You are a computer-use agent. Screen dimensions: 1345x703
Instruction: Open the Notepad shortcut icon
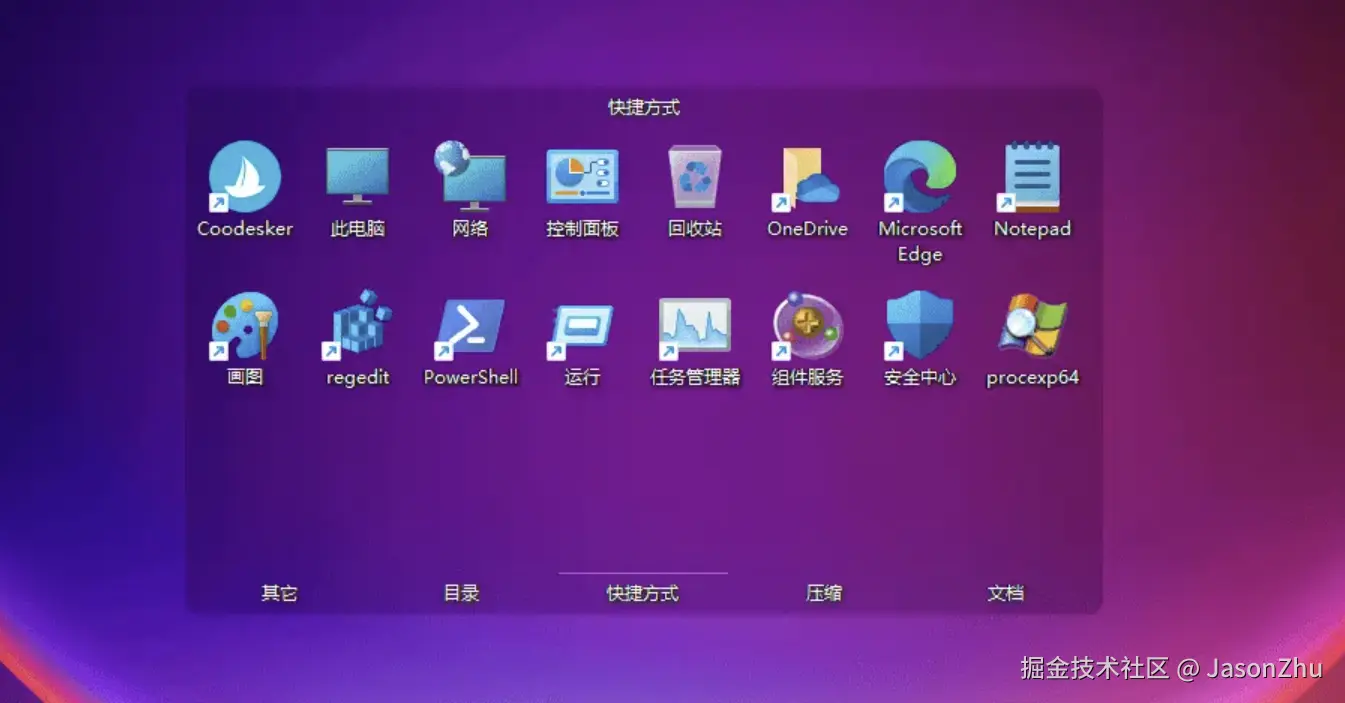(1032, 177)
